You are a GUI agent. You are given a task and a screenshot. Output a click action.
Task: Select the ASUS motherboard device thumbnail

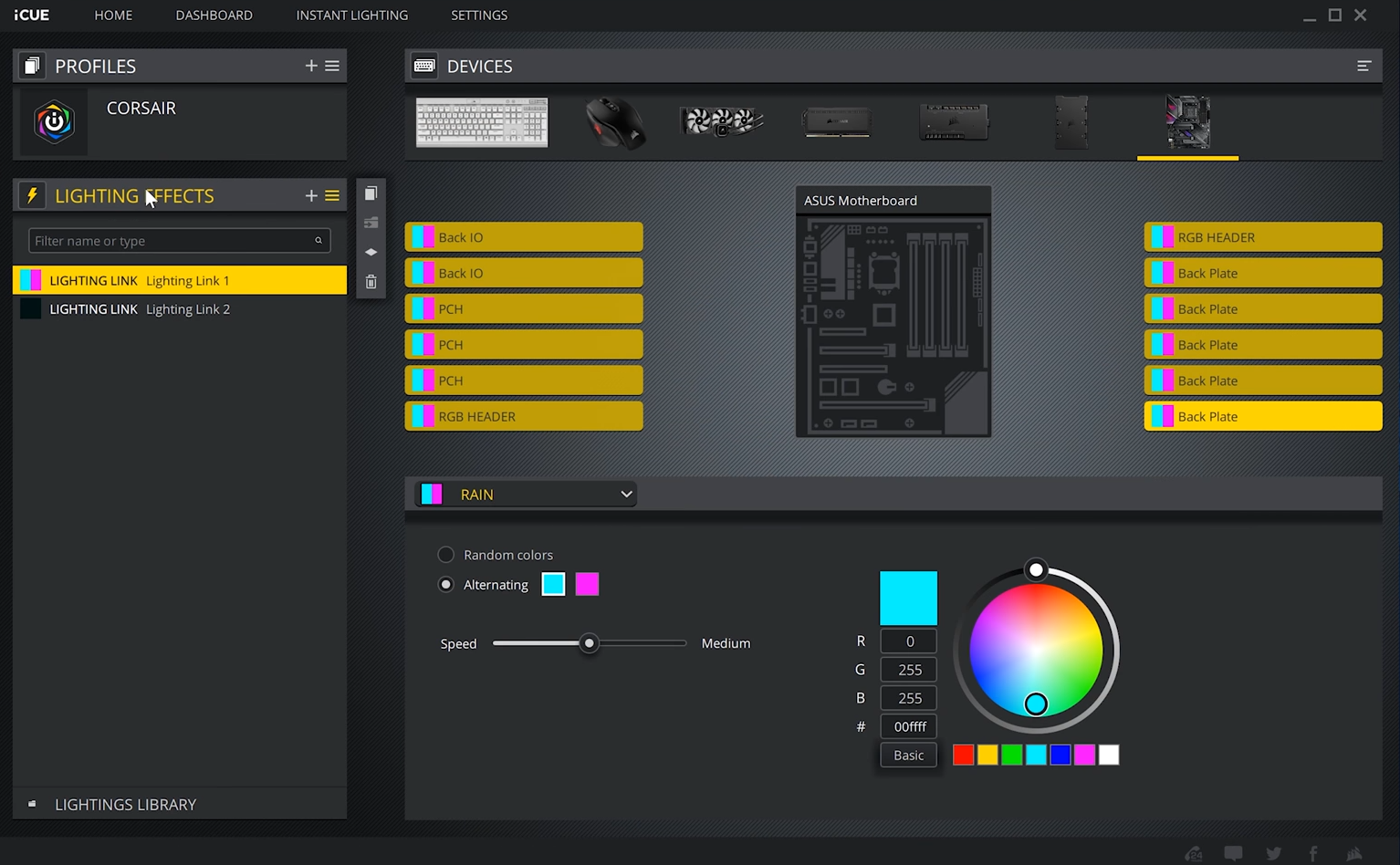1187,122
